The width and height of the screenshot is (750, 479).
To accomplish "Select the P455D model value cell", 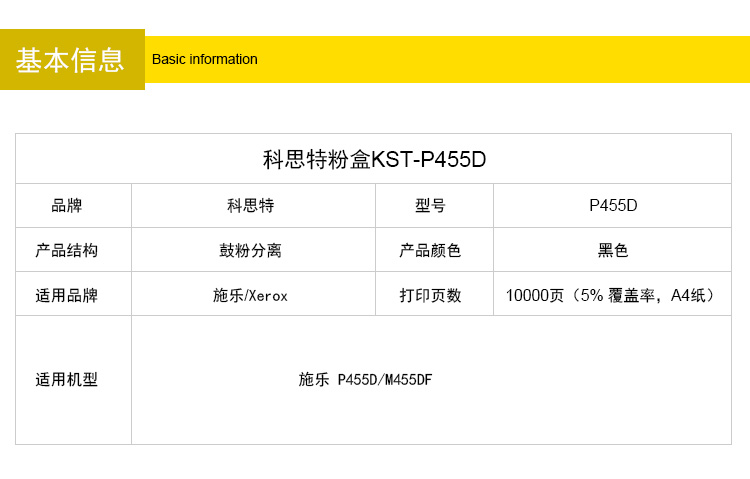I will 613,206.
